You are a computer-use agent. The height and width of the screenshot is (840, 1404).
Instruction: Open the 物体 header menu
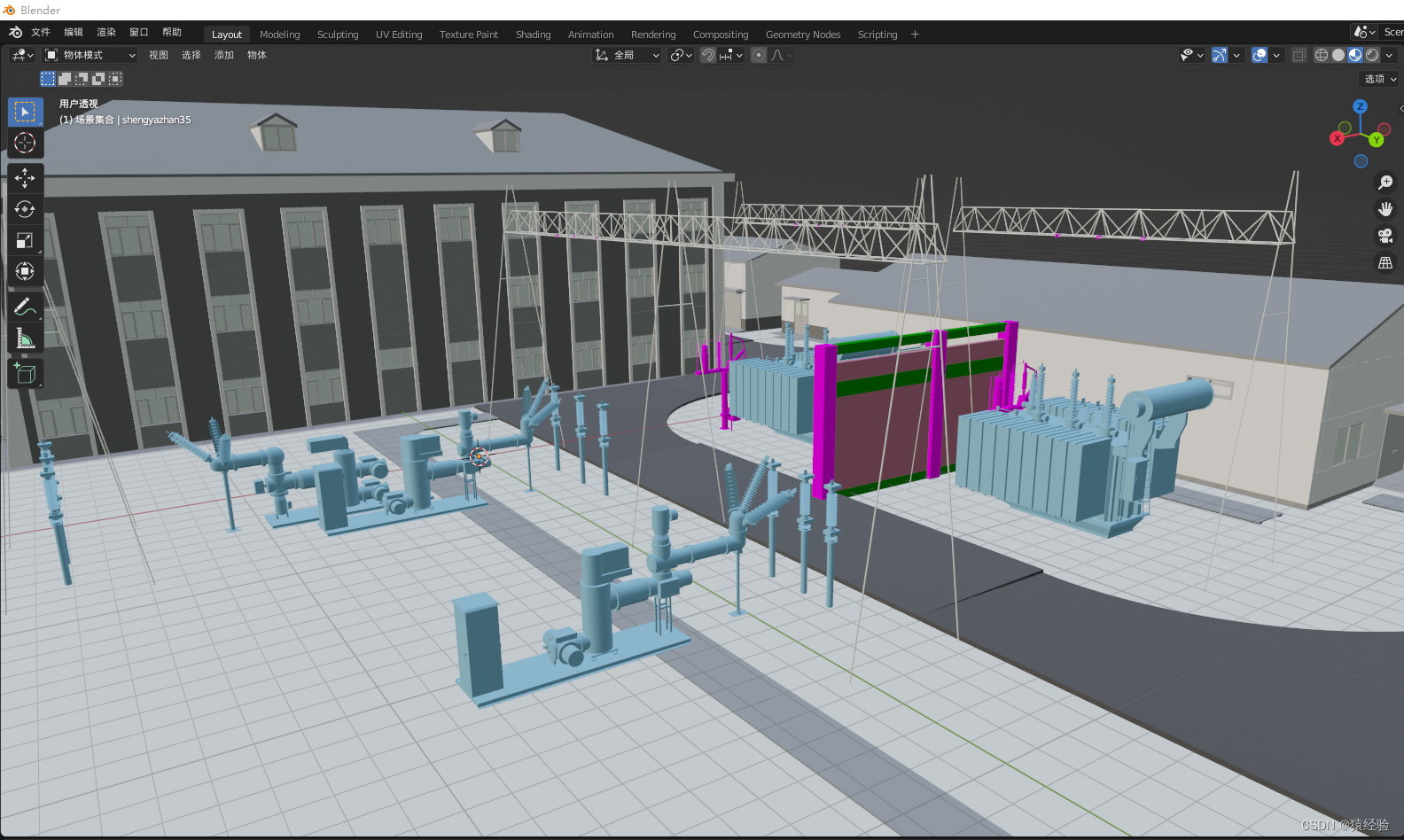(257, 55)
